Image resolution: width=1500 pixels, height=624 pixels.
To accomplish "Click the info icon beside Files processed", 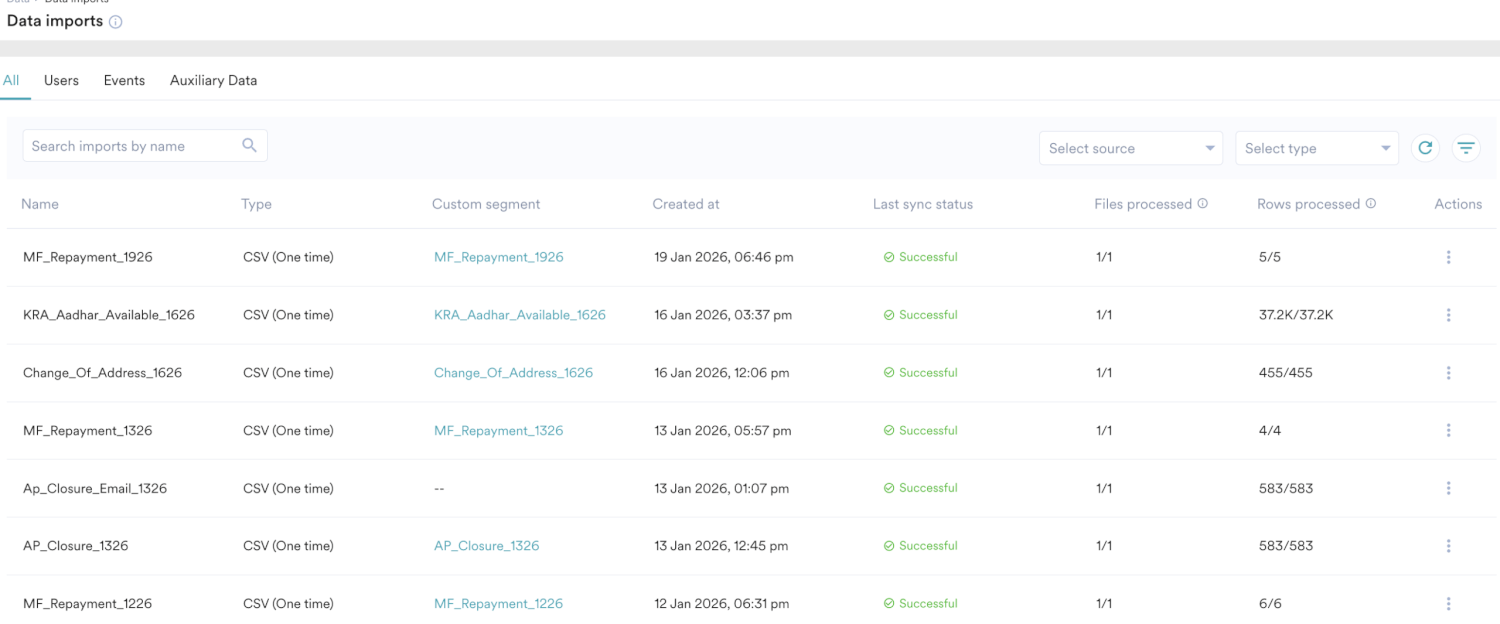I will pos(1203,204).
